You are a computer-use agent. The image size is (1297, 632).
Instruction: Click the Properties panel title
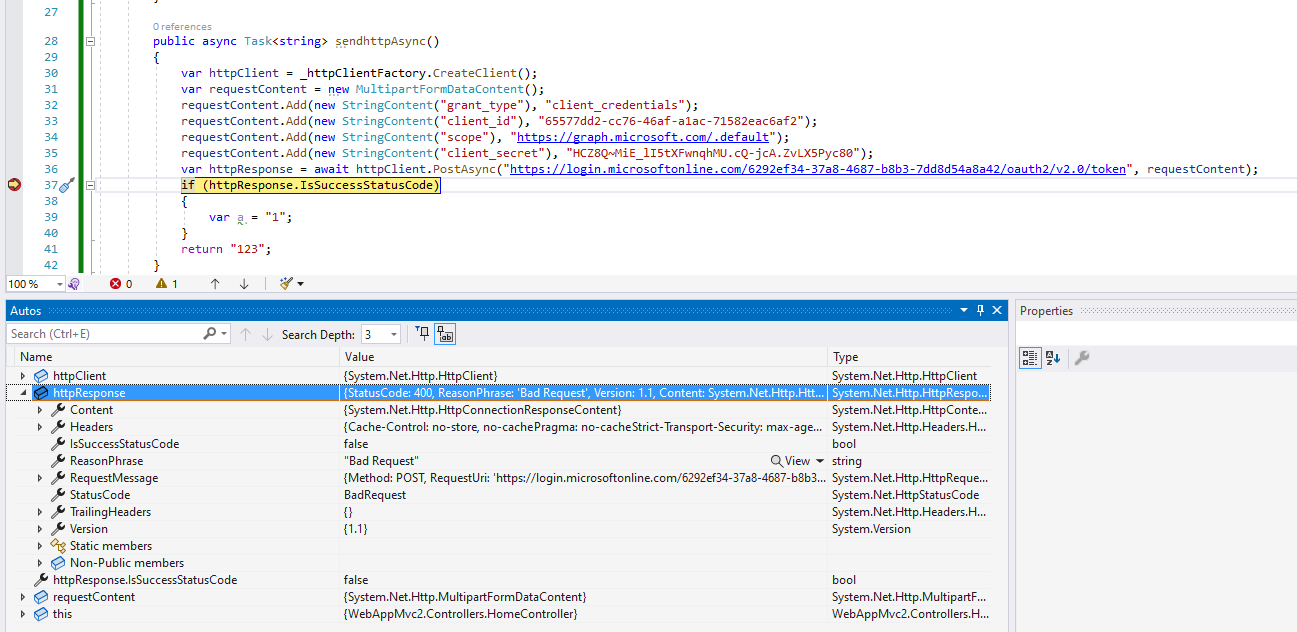[1046, 311]
